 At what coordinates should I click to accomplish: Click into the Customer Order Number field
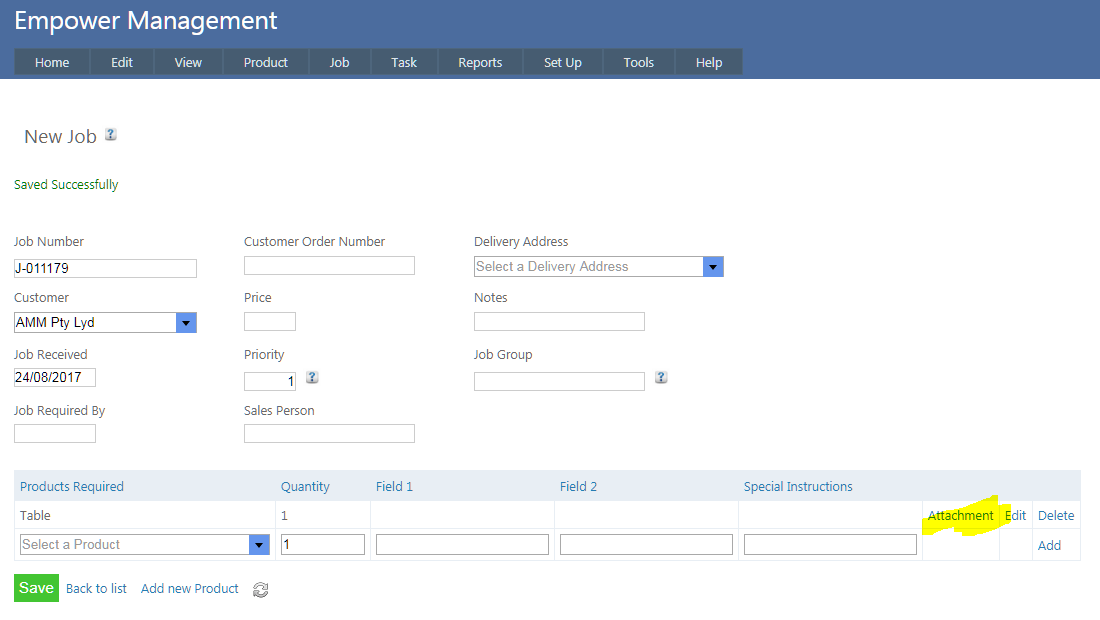(x=329, y=265)
